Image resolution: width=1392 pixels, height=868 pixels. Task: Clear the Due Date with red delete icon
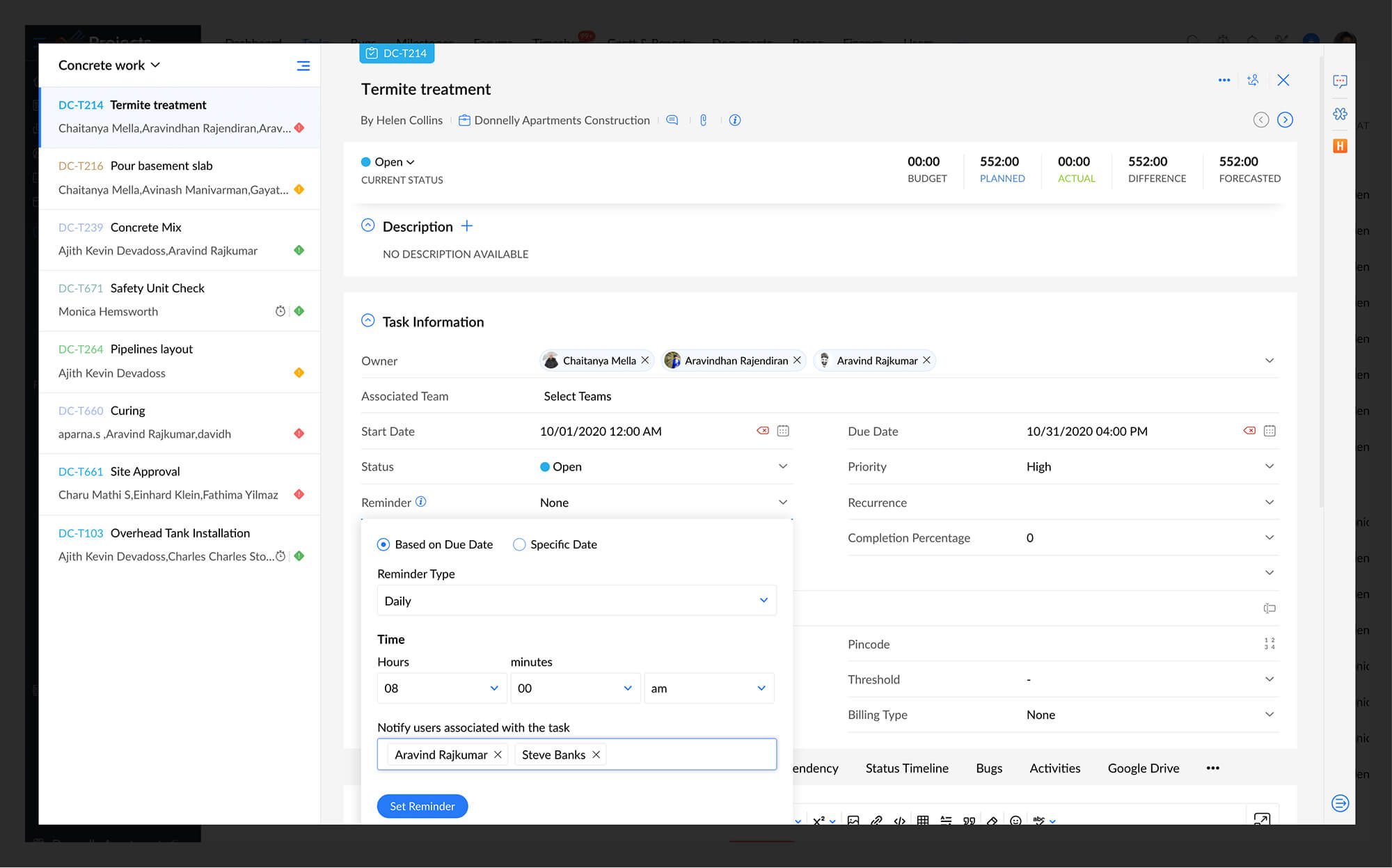1249,431
